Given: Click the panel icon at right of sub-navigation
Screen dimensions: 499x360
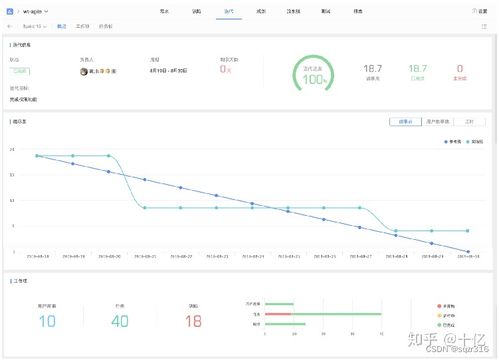Looking at the screenshot, I should (484, 26).
